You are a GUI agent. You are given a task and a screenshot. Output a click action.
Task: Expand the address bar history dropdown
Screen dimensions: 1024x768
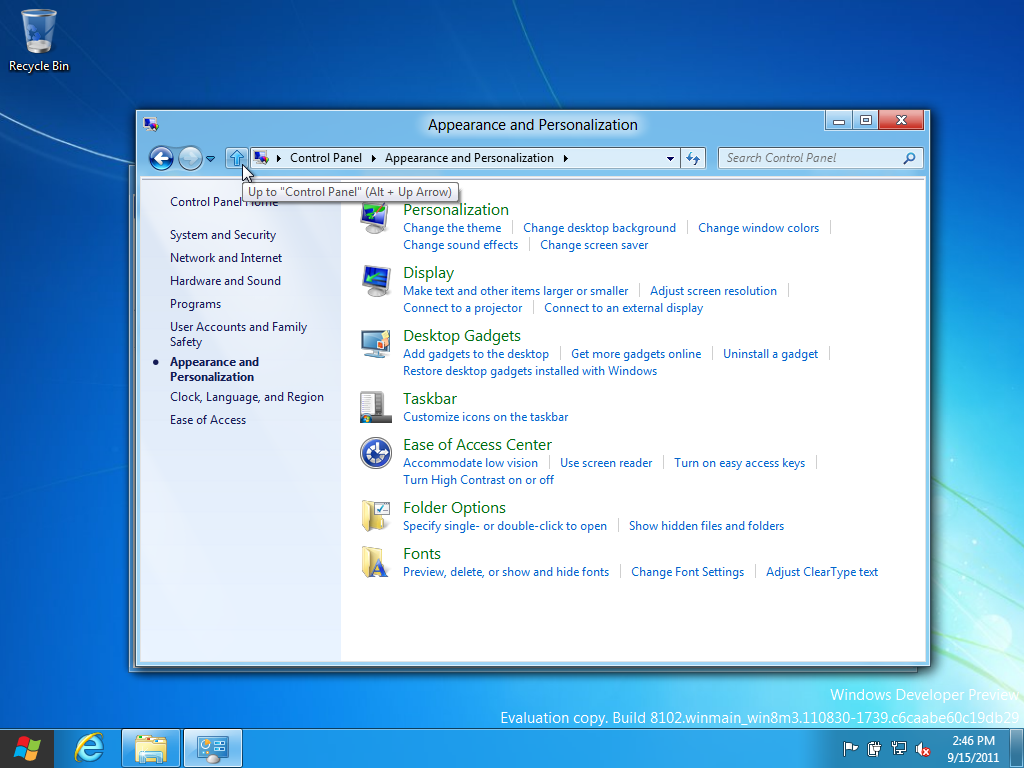coord(670,158)
